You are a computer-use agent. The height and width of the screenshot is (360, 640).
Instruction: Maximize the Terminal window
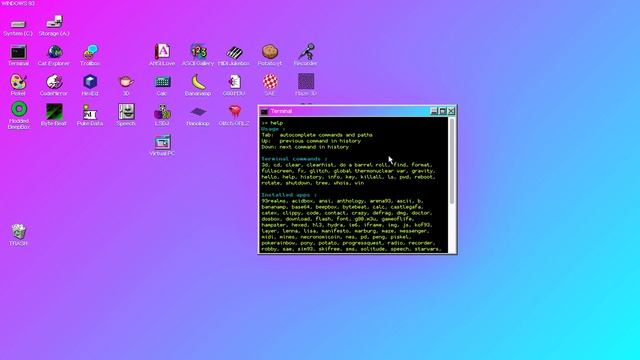(442, 111)
